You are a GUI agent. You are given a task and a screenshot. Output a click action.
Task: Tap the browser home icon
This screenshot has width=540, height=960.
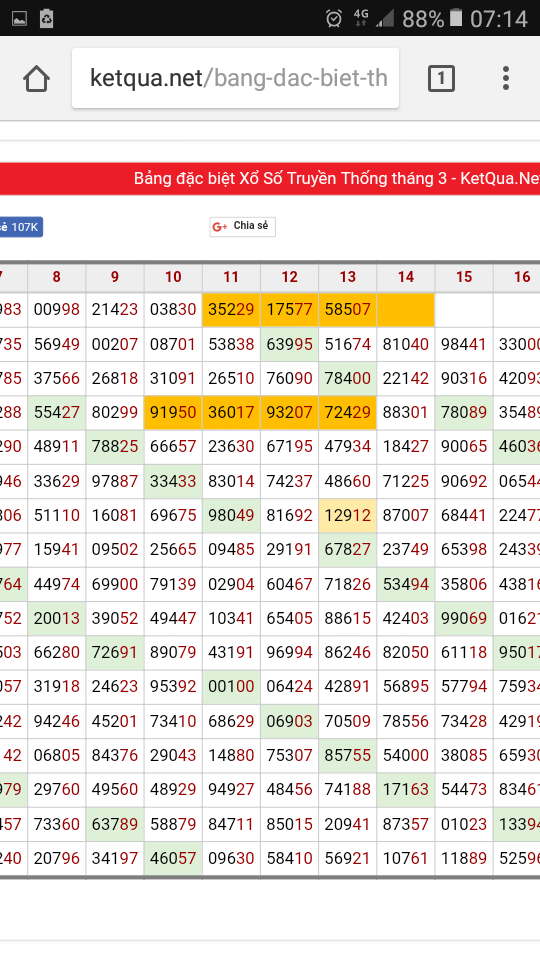click(x=36, y=78)
